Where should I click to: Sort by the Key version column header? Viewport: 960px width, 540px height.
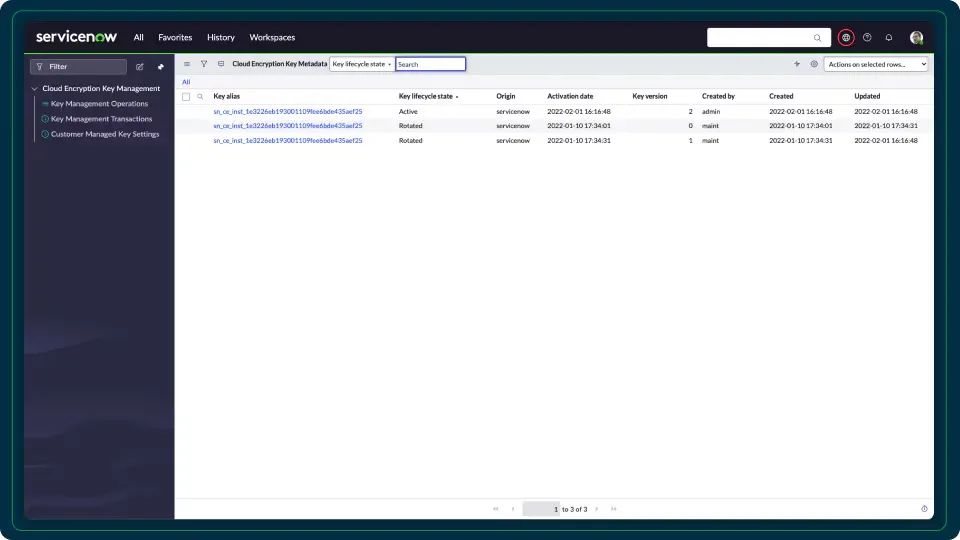pos(650,96)
